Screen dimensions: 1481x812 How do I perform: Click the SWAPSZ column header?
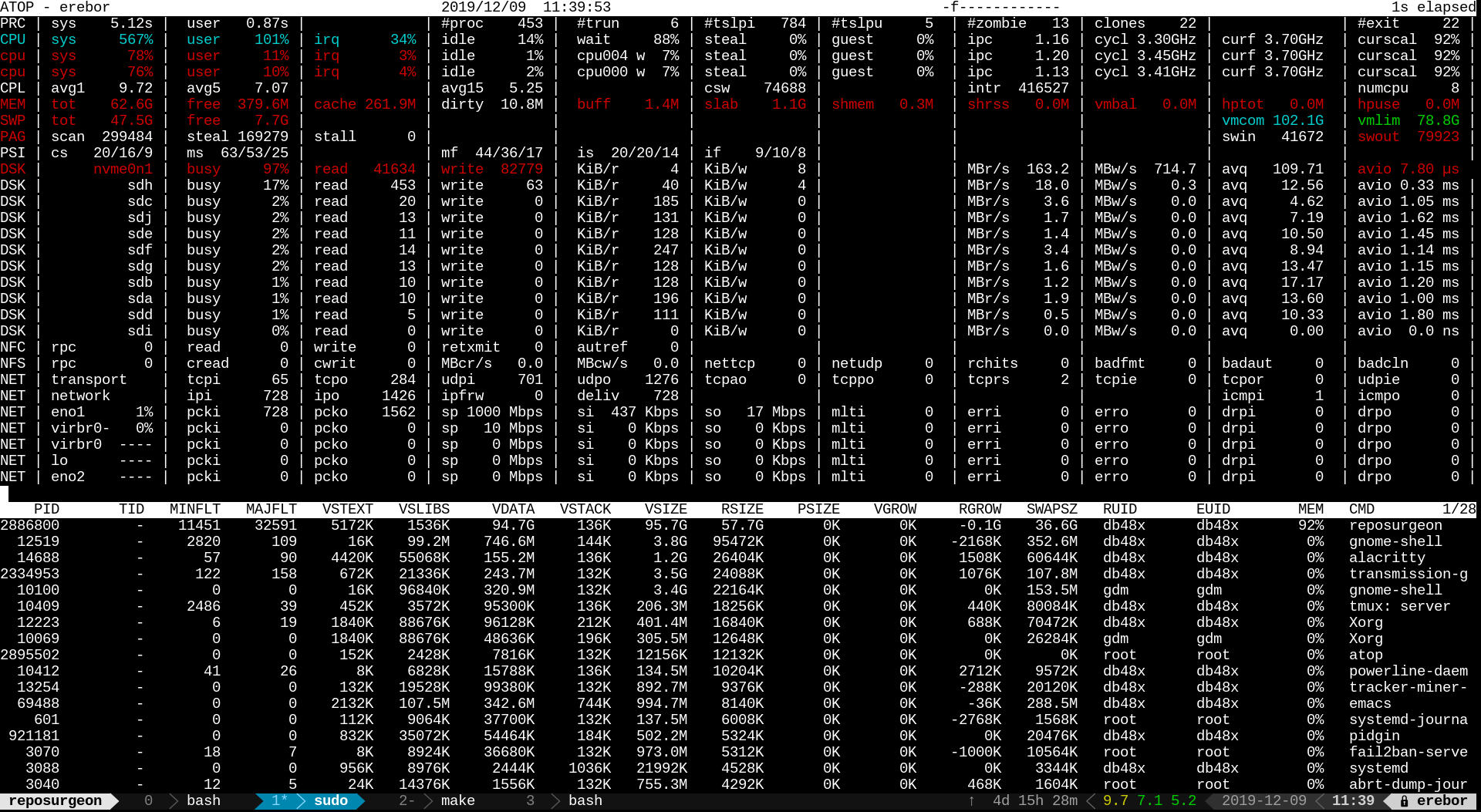coord(1052,510)
